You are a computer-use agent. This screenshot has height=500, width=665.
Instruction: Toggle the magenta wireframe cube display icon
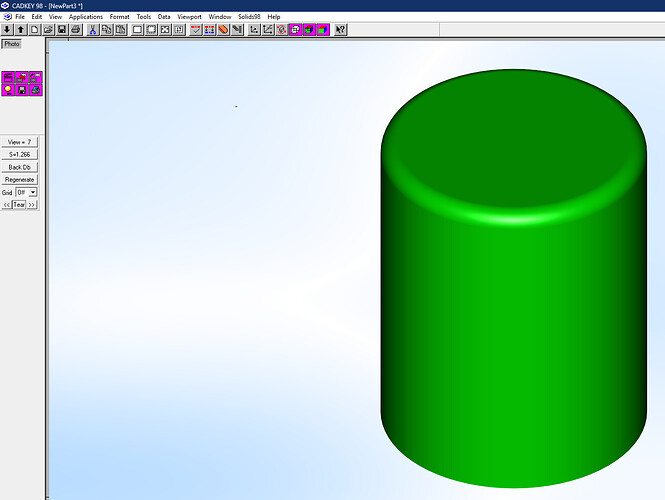coord(296,30)
